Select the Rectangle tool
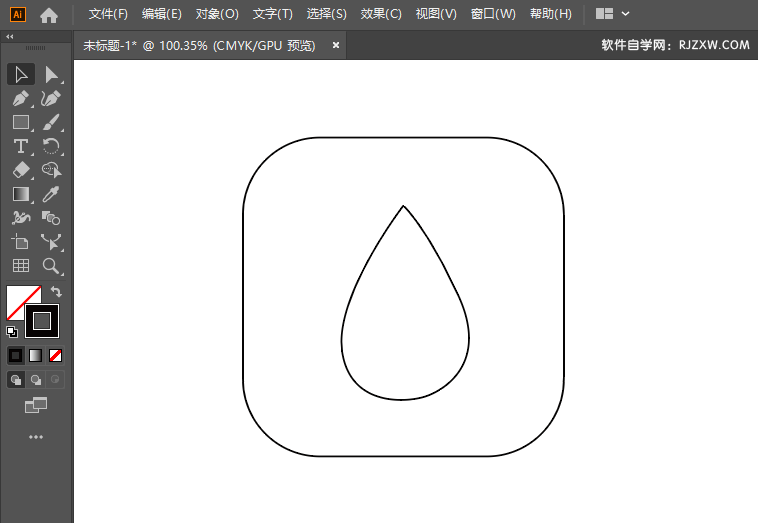 pyautogui.click(x=21, y=122)
